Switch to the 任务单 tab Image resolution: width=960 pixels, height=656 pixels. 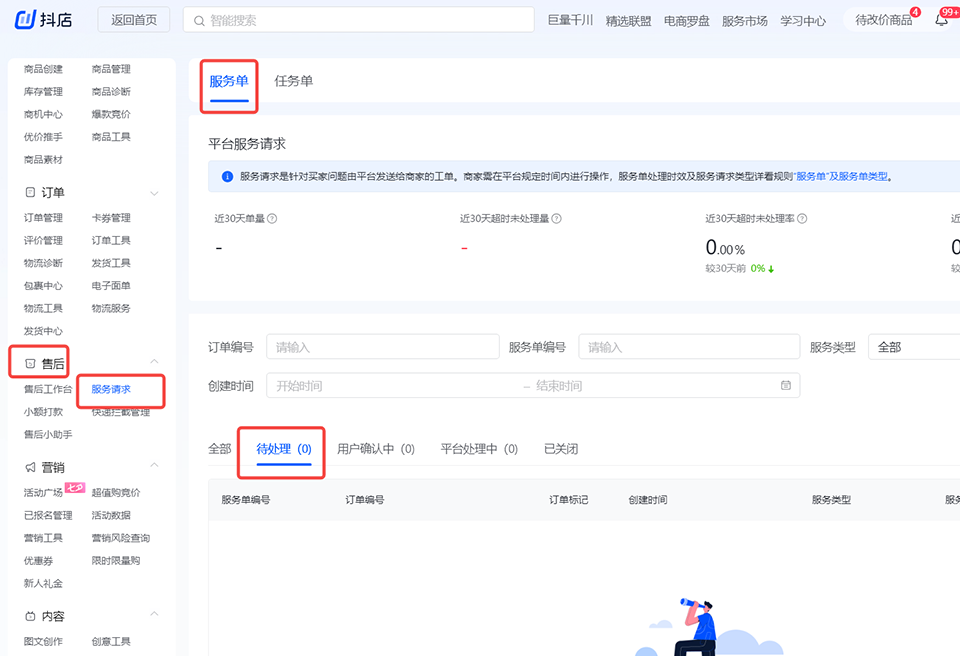(293, 81)
